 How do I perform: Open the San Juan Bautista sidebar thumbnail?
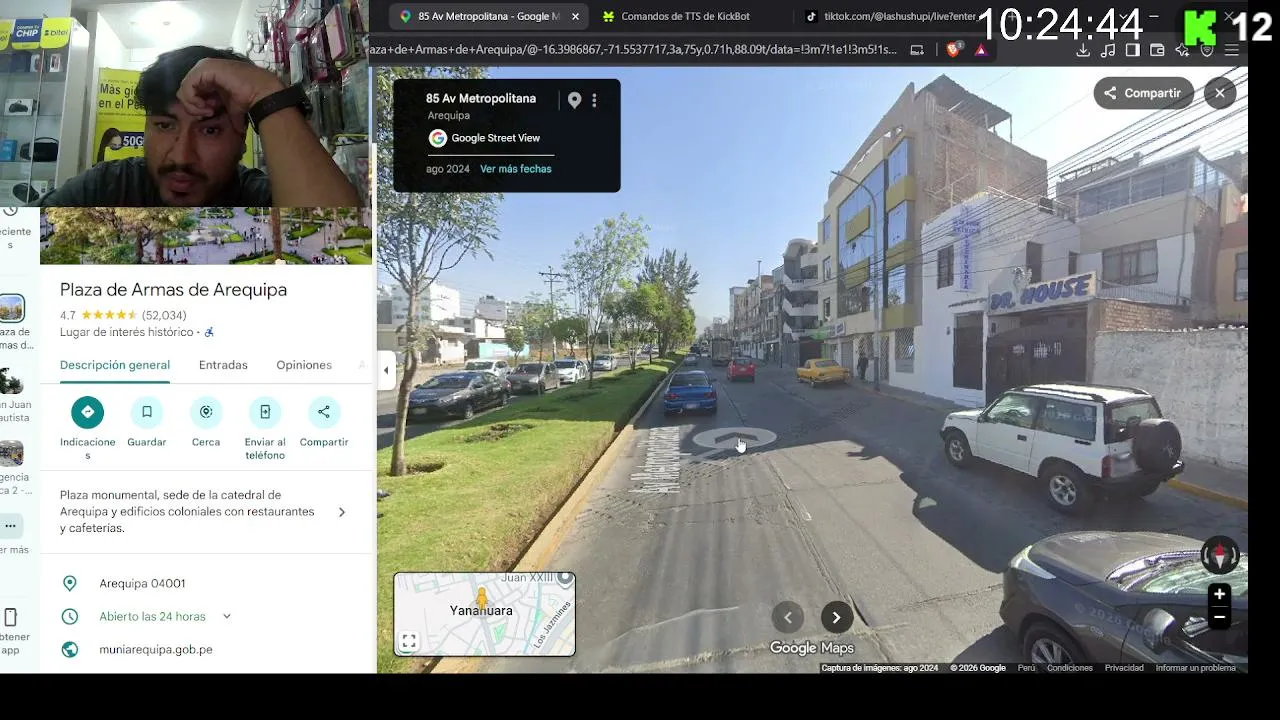point(11,381)
